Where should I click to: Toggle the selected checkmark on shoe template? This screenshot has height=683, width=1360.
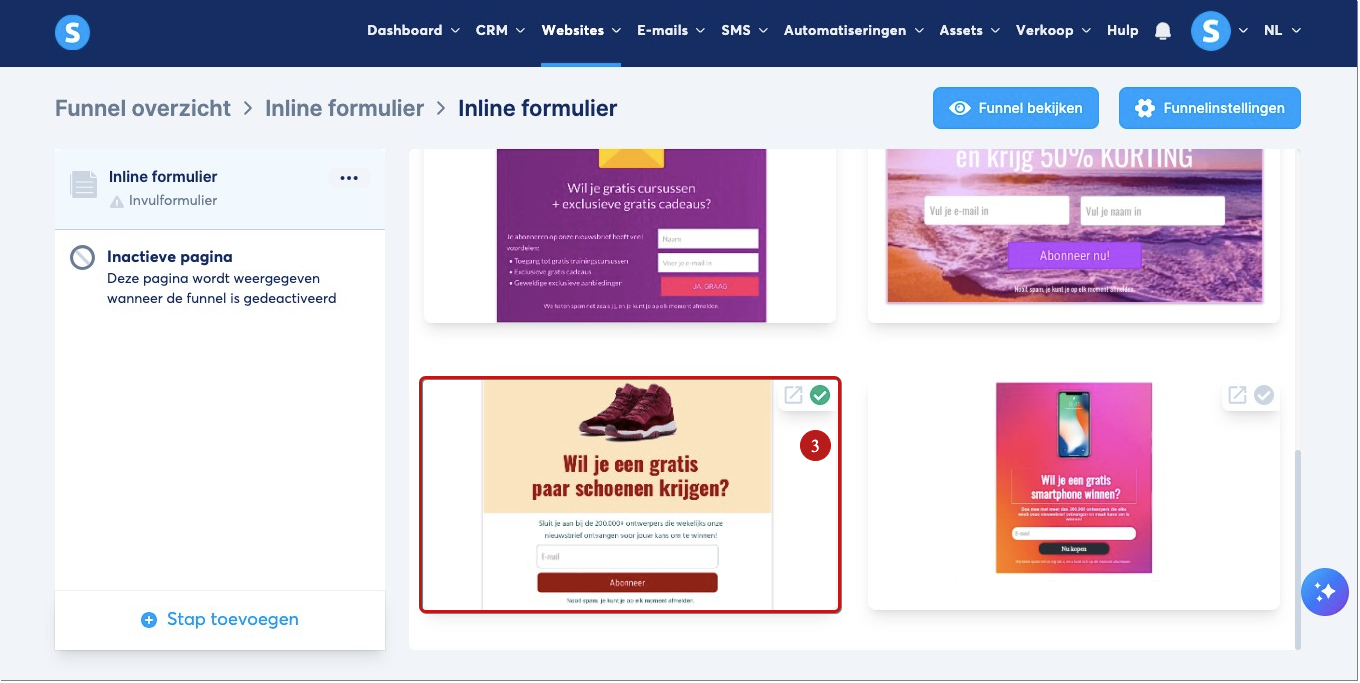tap(820, 395)
